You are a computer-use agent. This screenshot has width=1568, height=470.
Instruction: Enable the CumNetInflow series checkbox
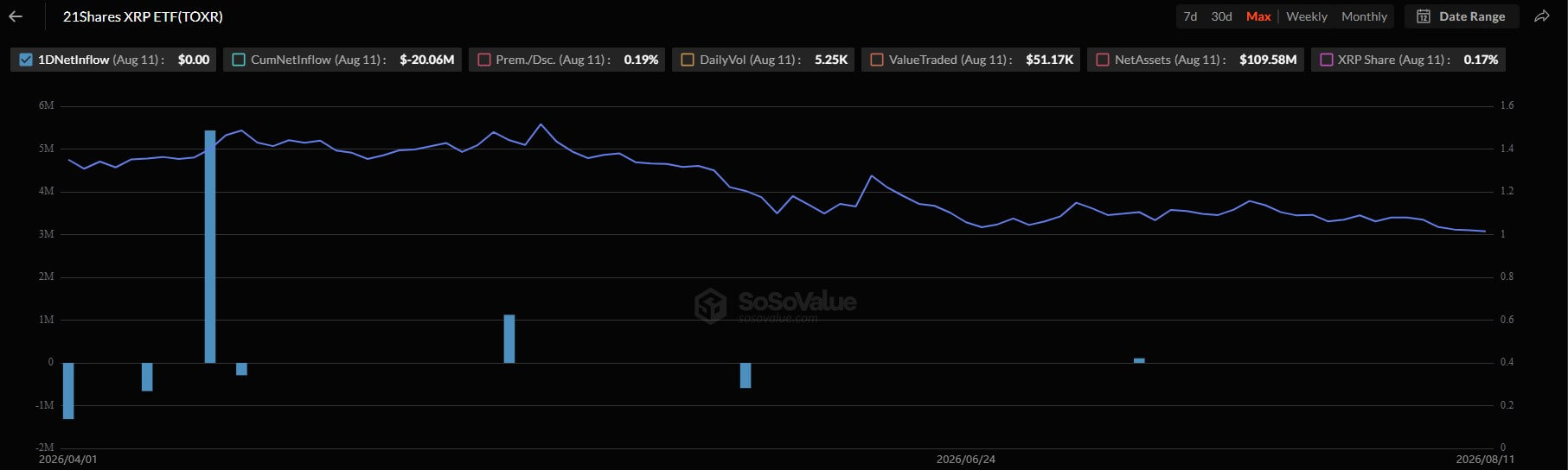[x=239, y=60]
